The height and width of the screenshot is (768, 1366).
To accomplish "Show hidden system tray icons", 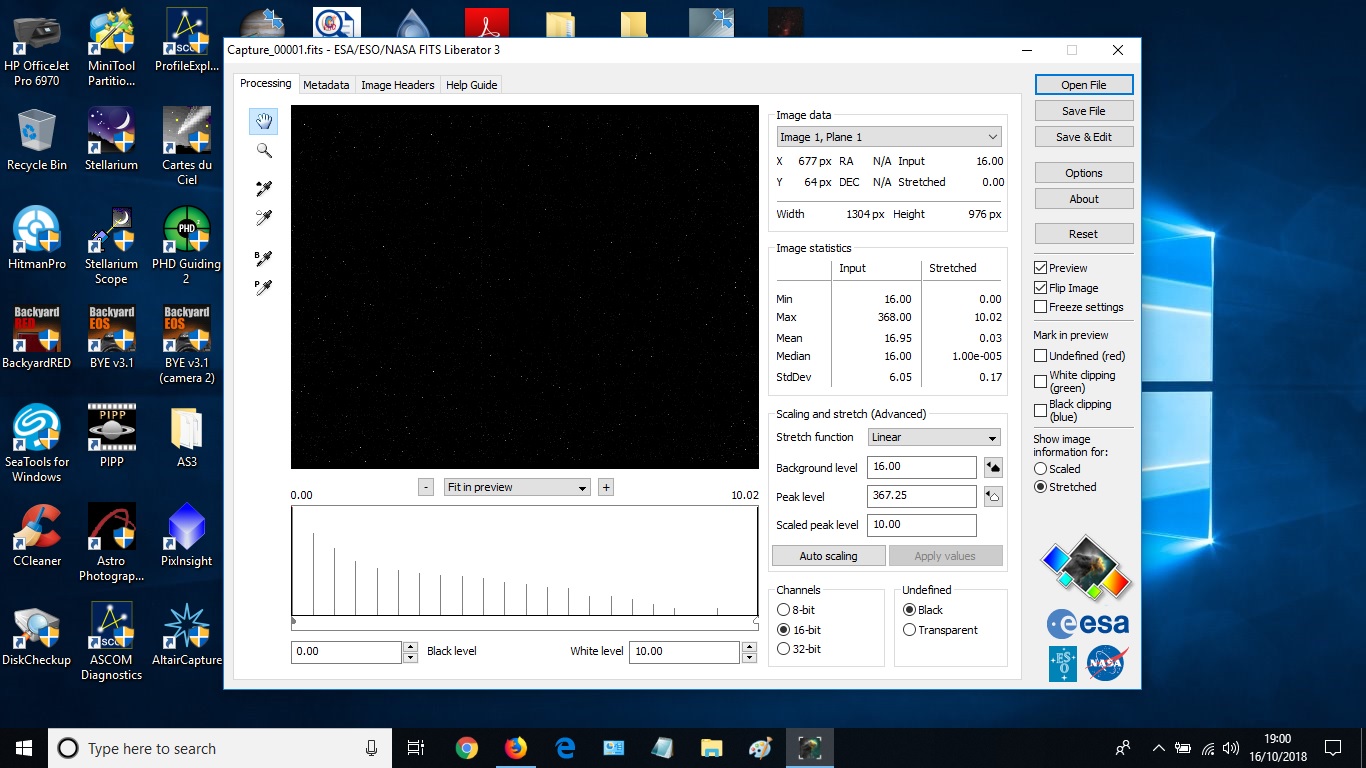I will (1158, 748).
